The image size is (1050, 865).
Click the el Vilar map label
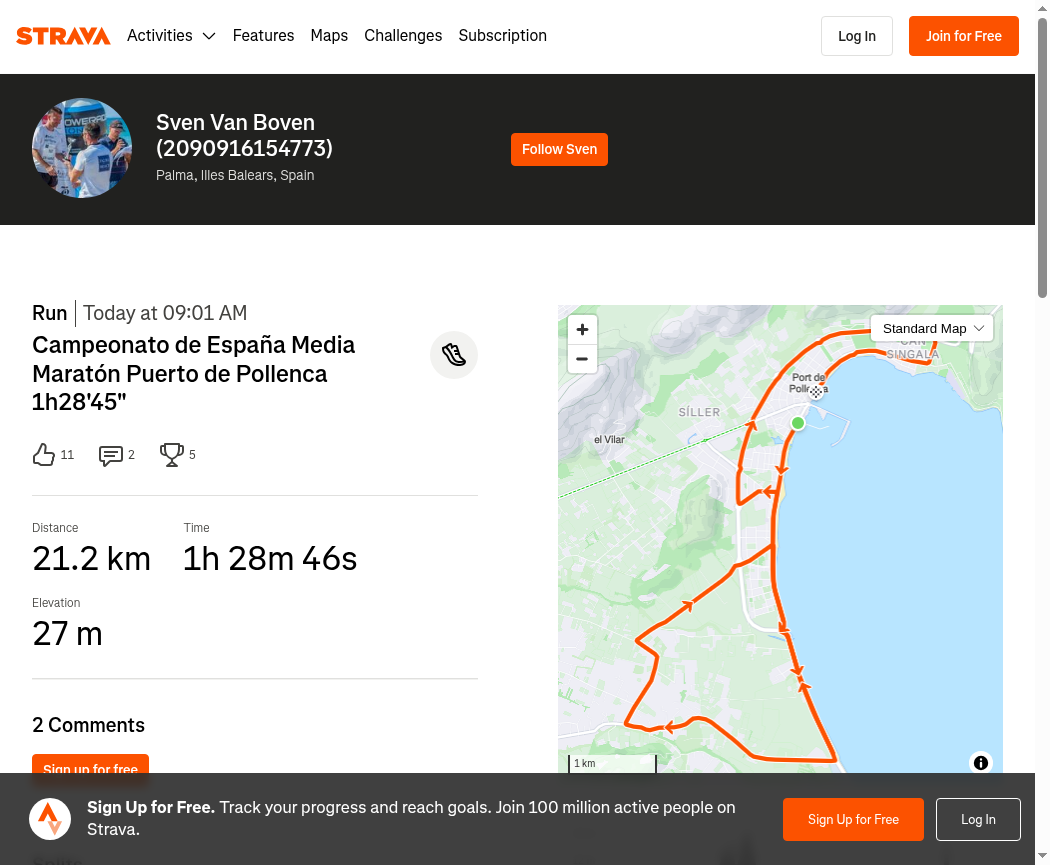click(609, 440)
